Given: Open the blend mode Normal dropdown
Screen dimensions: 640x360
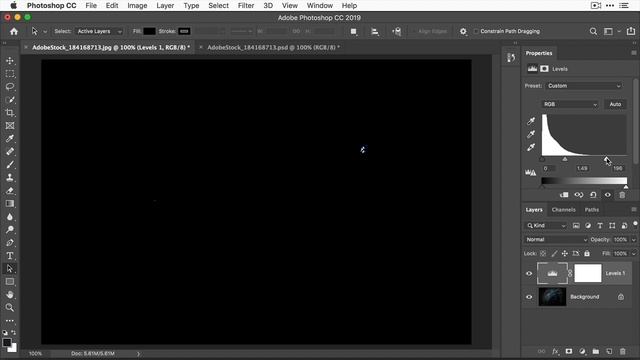Looking at the screenshot, I should coord(556,240).
